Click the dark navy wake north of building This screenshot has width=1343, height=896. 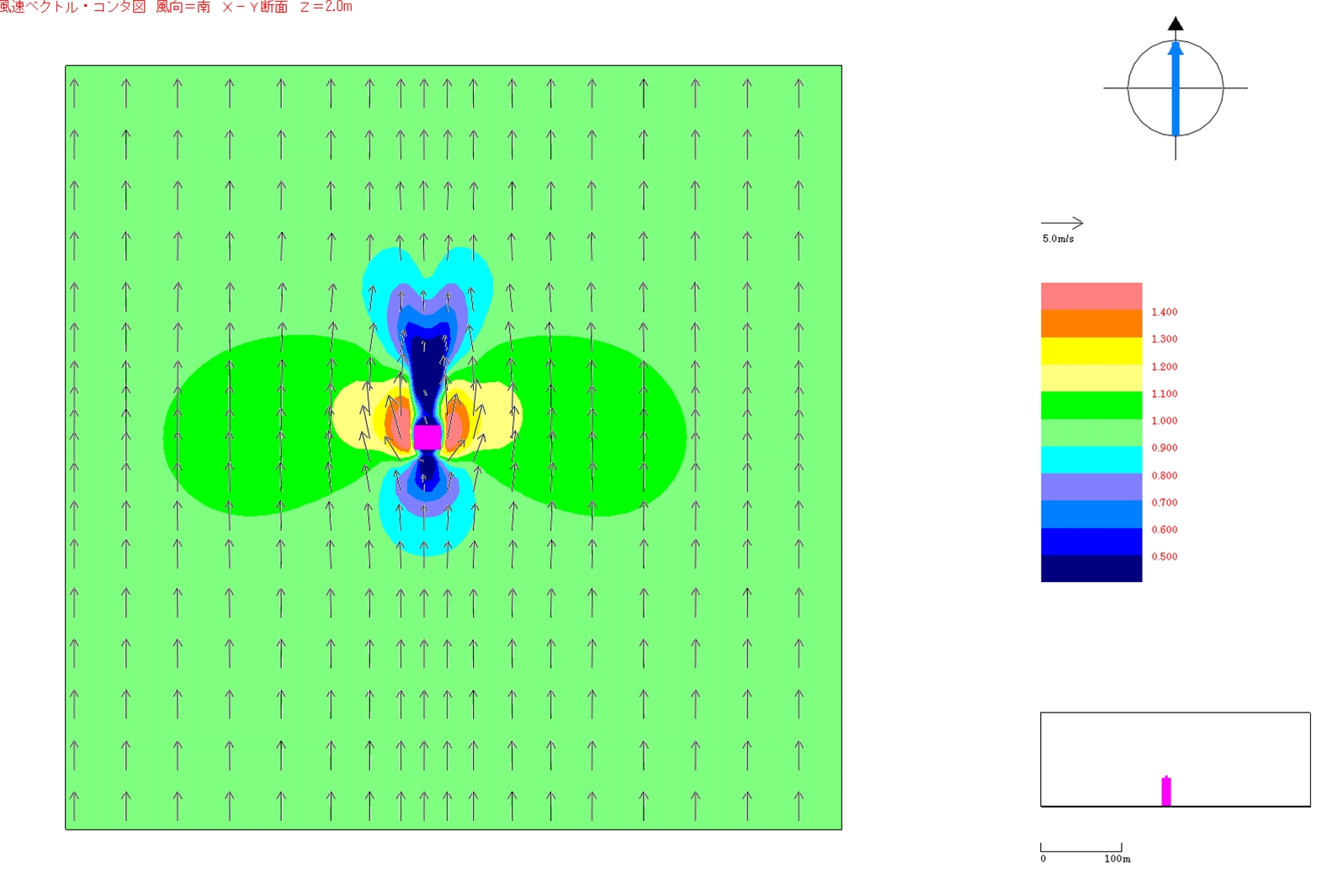(425, 362)
